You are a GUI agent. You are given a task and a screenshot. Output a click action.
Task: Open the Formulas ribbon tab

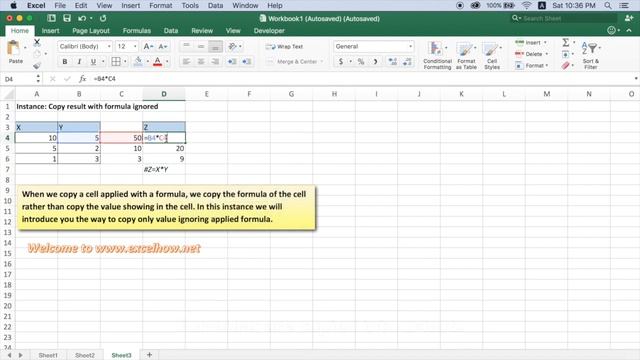pos(137,31)
